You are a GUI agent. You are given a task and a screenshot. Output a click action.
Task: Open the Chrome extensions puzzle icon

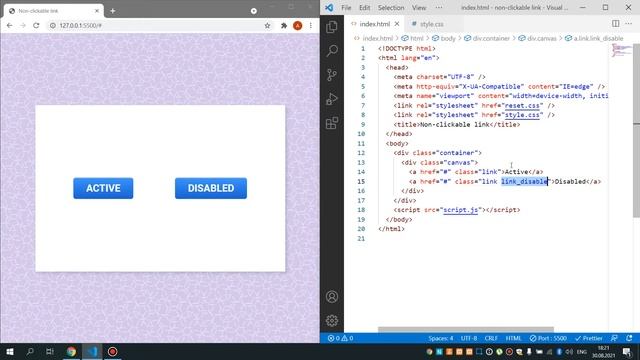point(284,25)
